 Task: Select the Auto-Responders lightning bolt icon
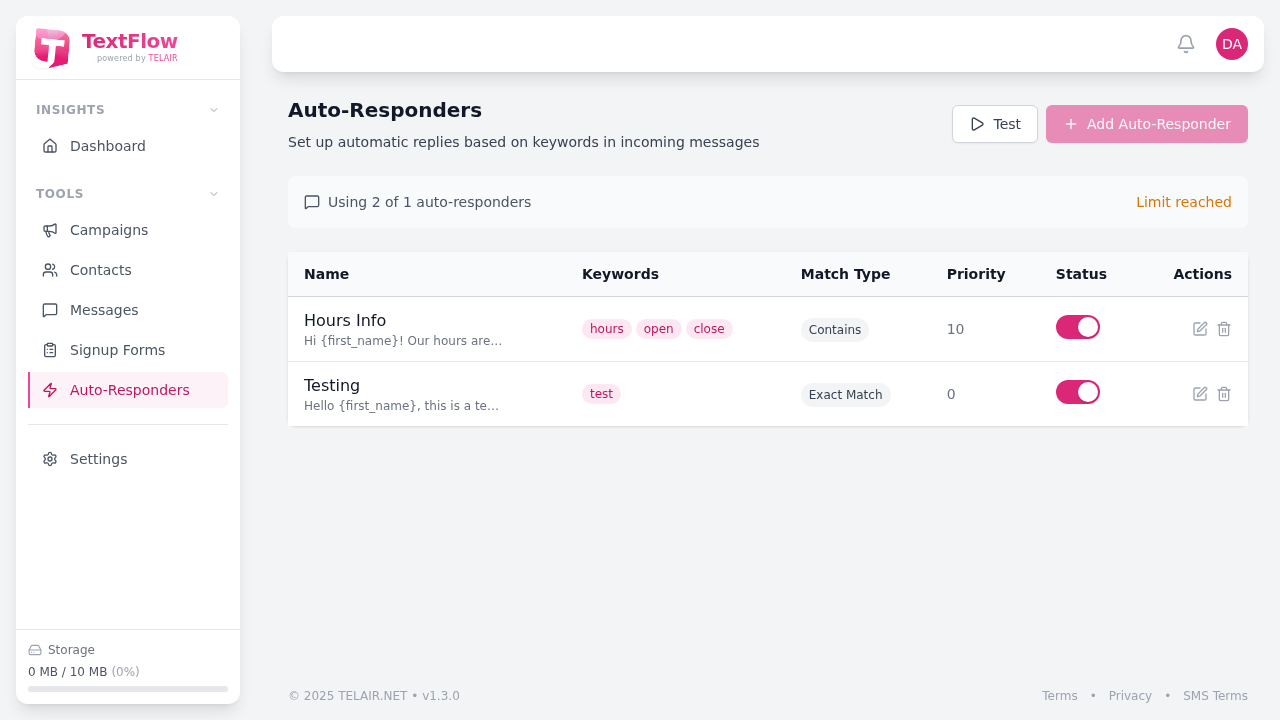point(50,390)
